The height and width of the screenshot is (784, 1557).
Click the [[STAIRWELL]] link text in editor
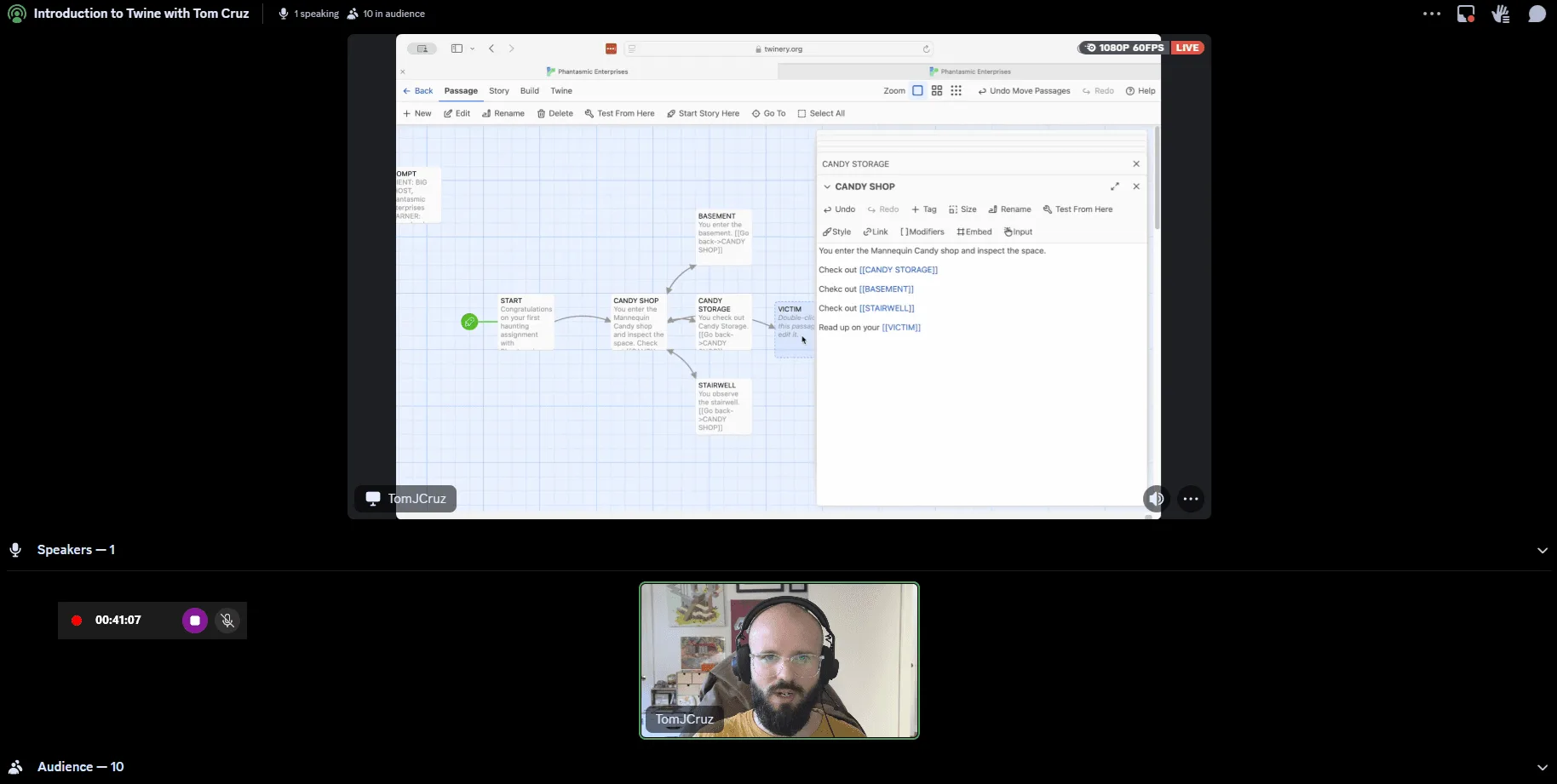click(x=887, y=308)
